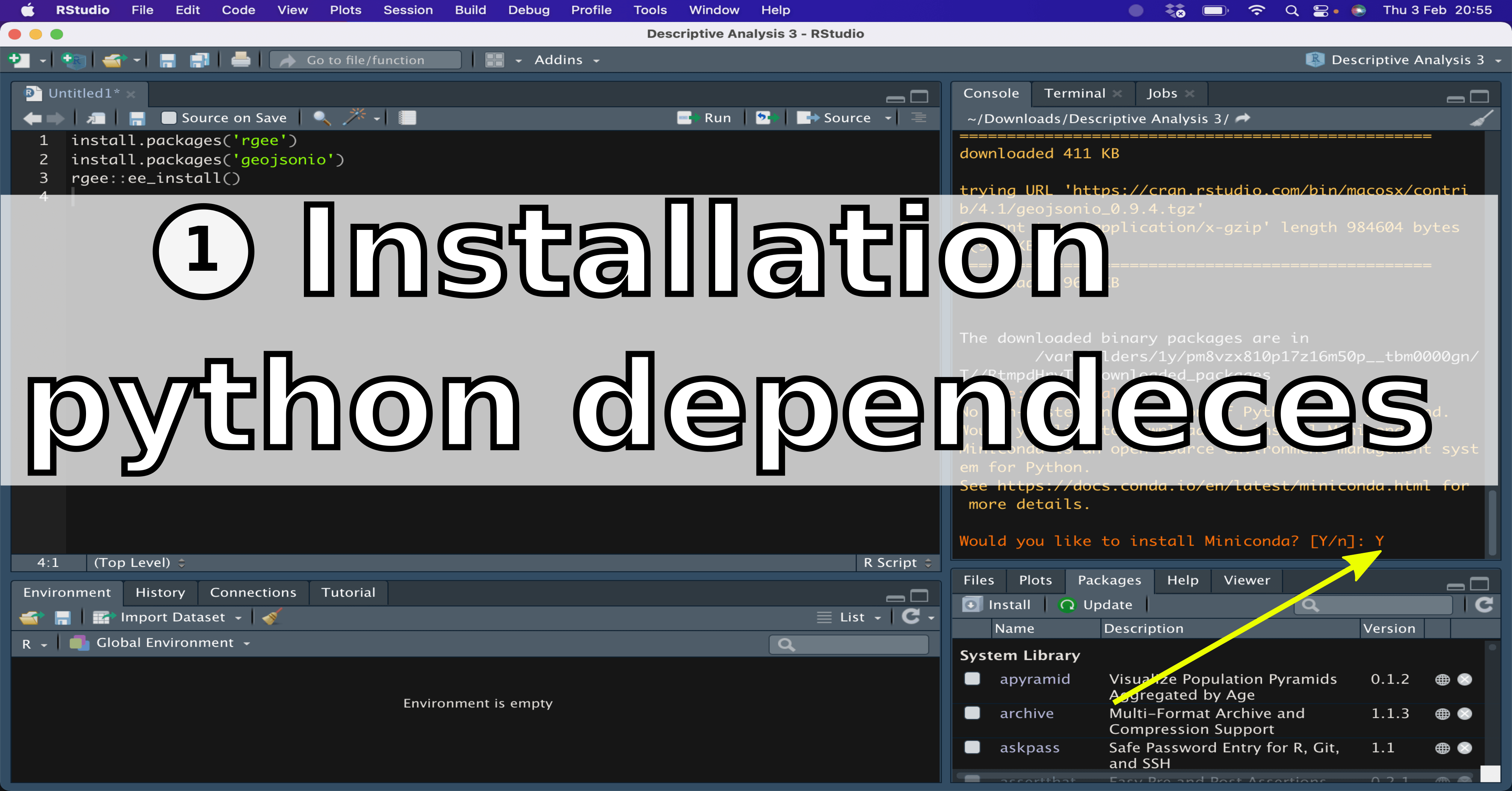Run the current line with Run button
The height and width of the screenshot is (791, 1512).
704,118
